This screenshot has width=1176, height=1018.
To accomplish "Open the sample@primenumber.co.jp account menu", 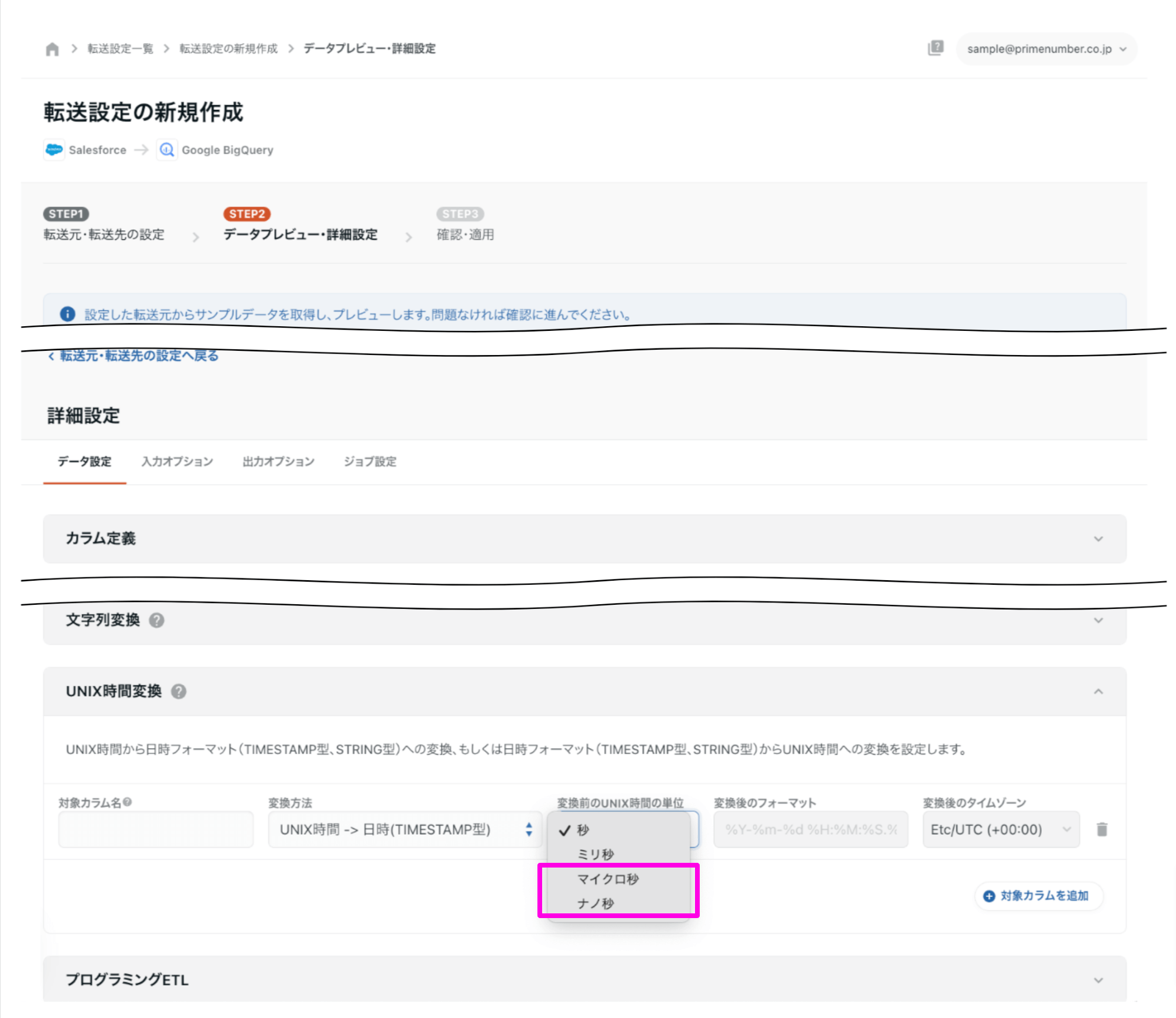I will [x=1047, y=49].
